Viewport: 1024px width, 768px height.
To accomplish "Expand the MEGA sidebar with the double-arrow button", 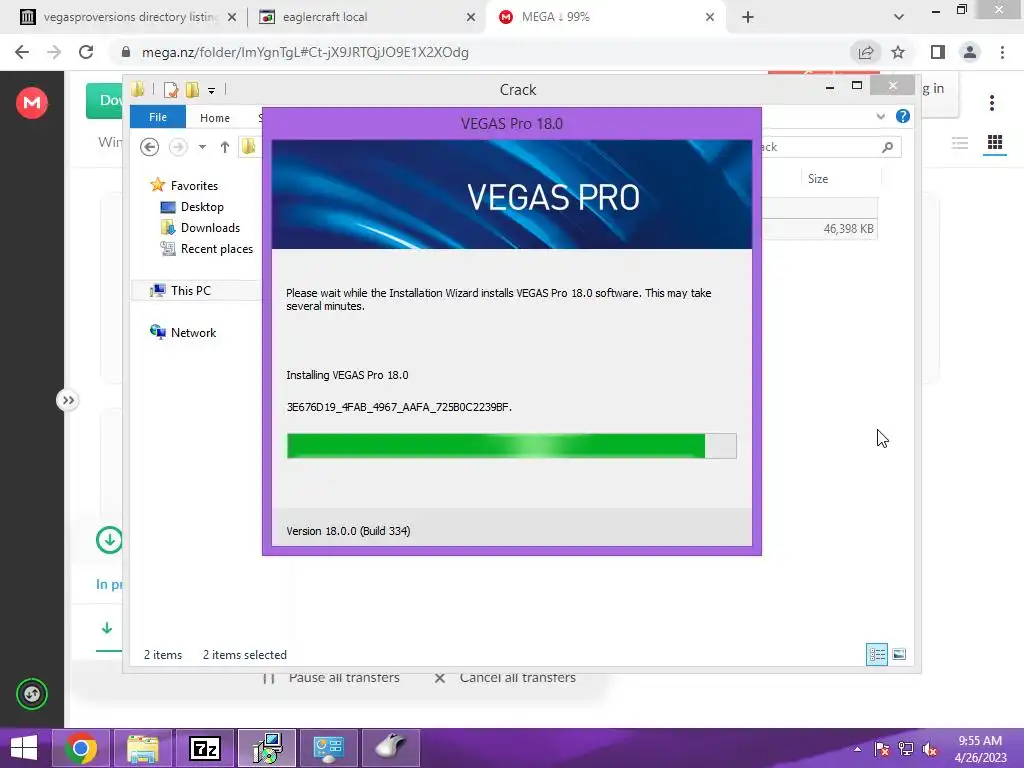I will [x=68, y=400].
